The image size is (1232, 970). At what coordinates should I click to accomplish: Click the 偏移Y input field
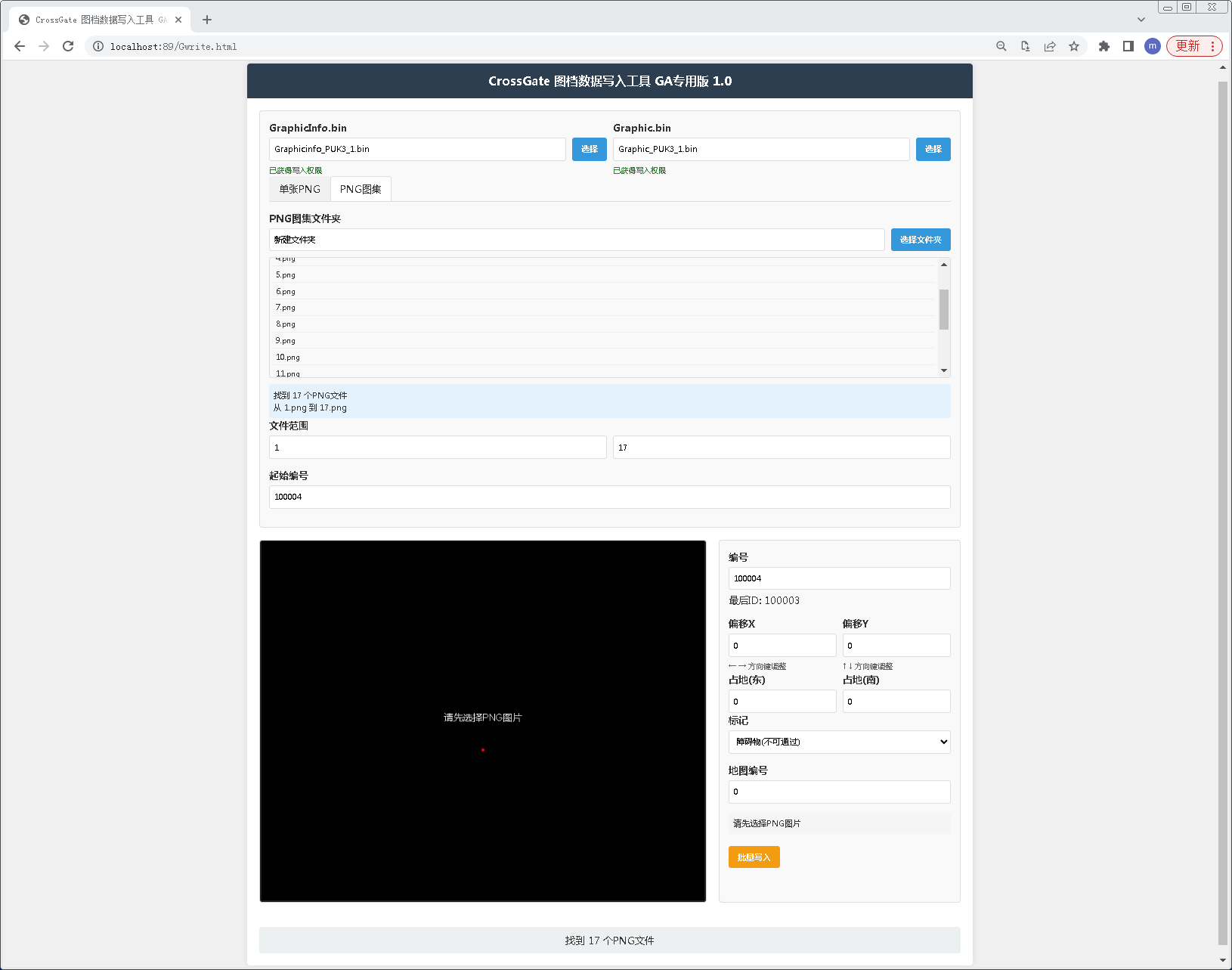pyautogui.click(x=896, y=646)
